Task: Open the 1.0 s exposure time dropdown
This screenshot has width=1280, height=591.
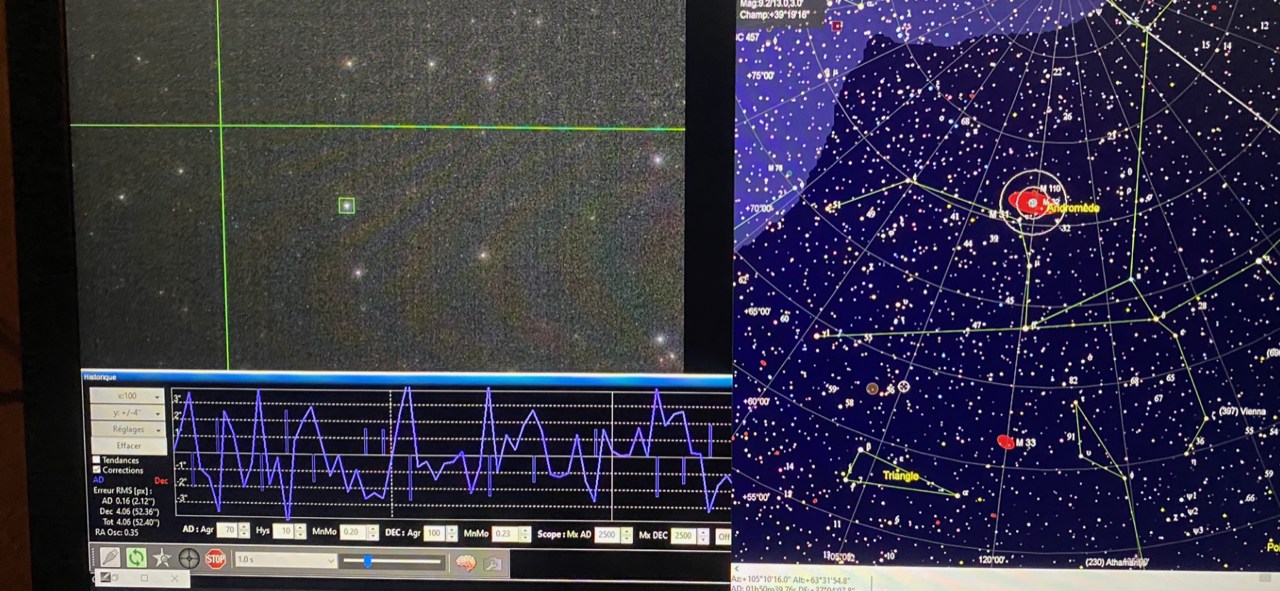Action: pyautogui.click(x=286, y=559)
